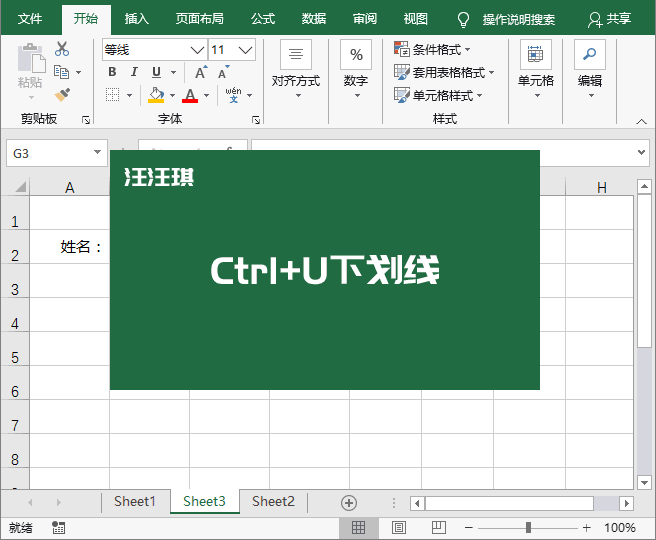Click 操作说明搜索 tell me search
The width and height of the screenshot is (656, 540).
point(518,20)
